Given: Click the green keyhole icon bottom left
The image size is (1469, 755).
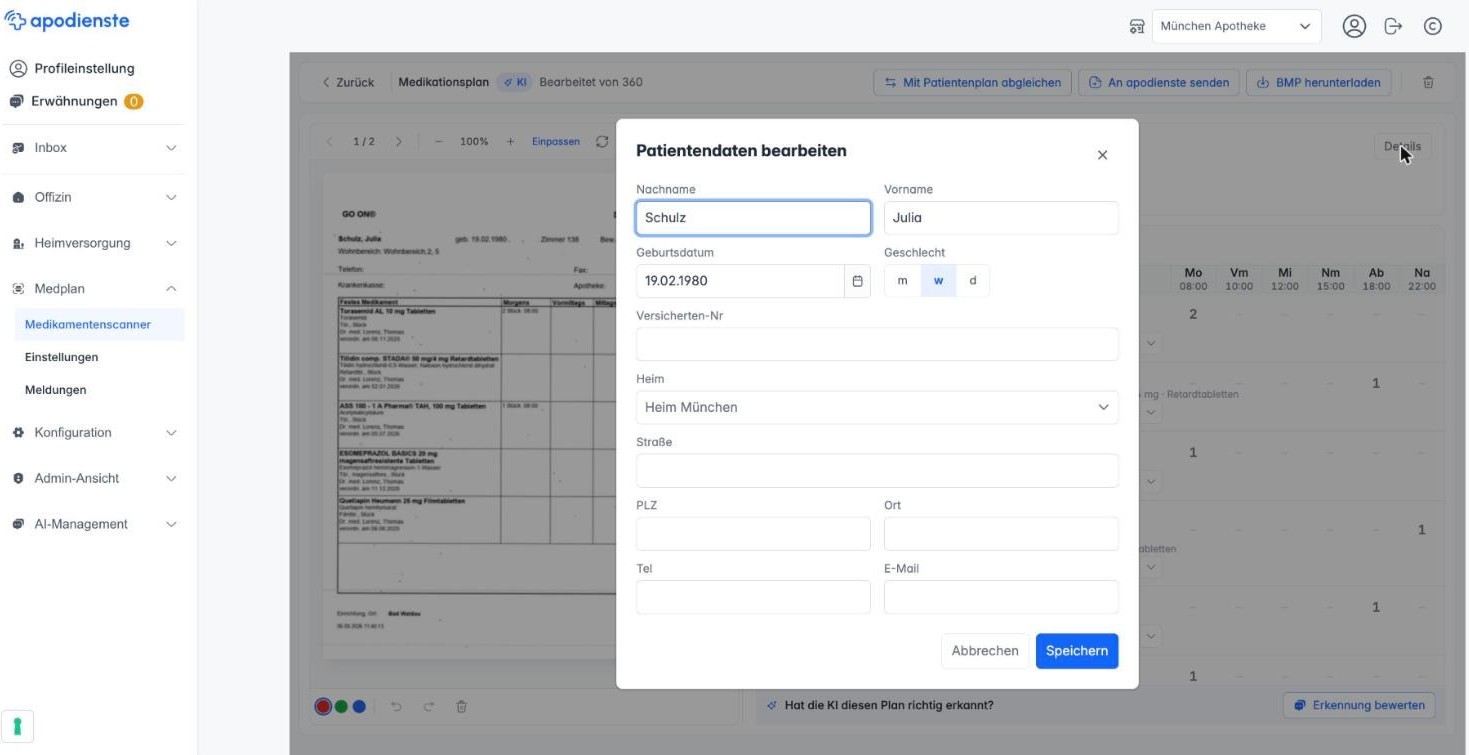Looking at the screenshot, I should (x=17, y=726).
